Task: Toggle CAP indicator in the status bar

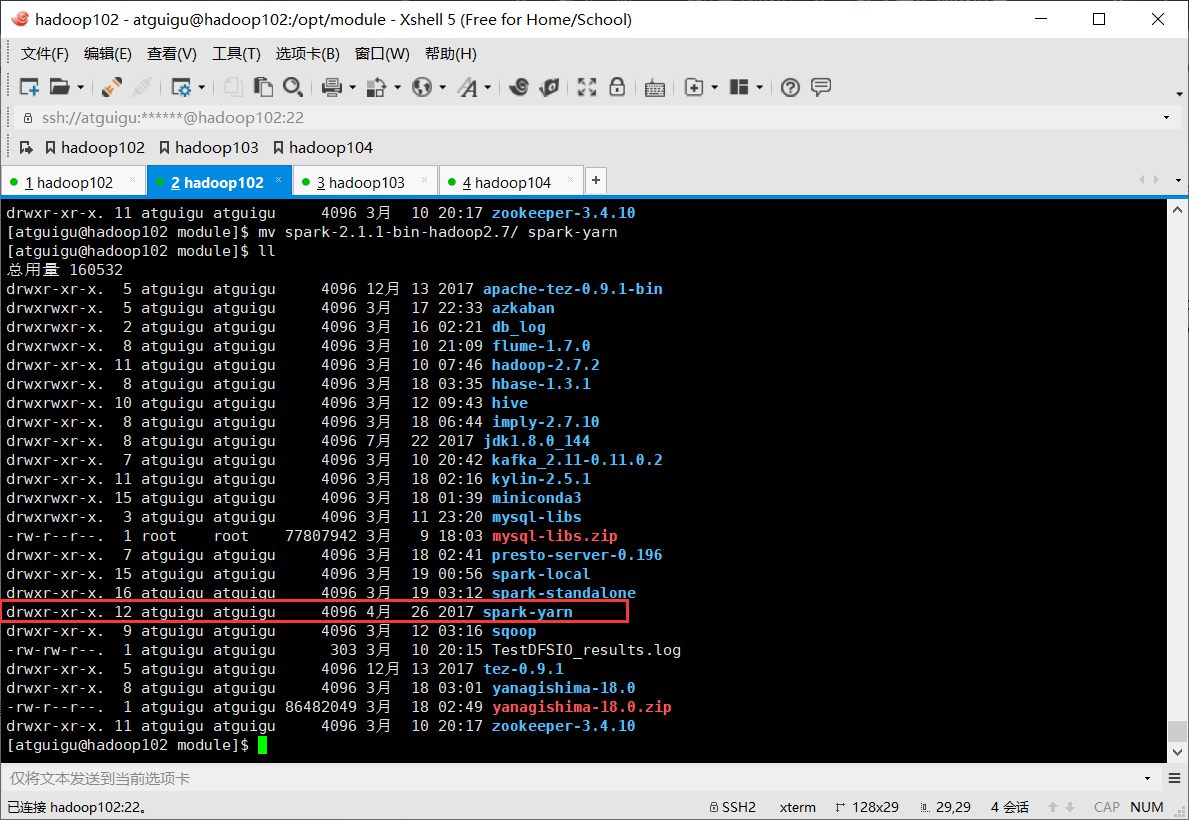Action: [x=1106, y=807]
